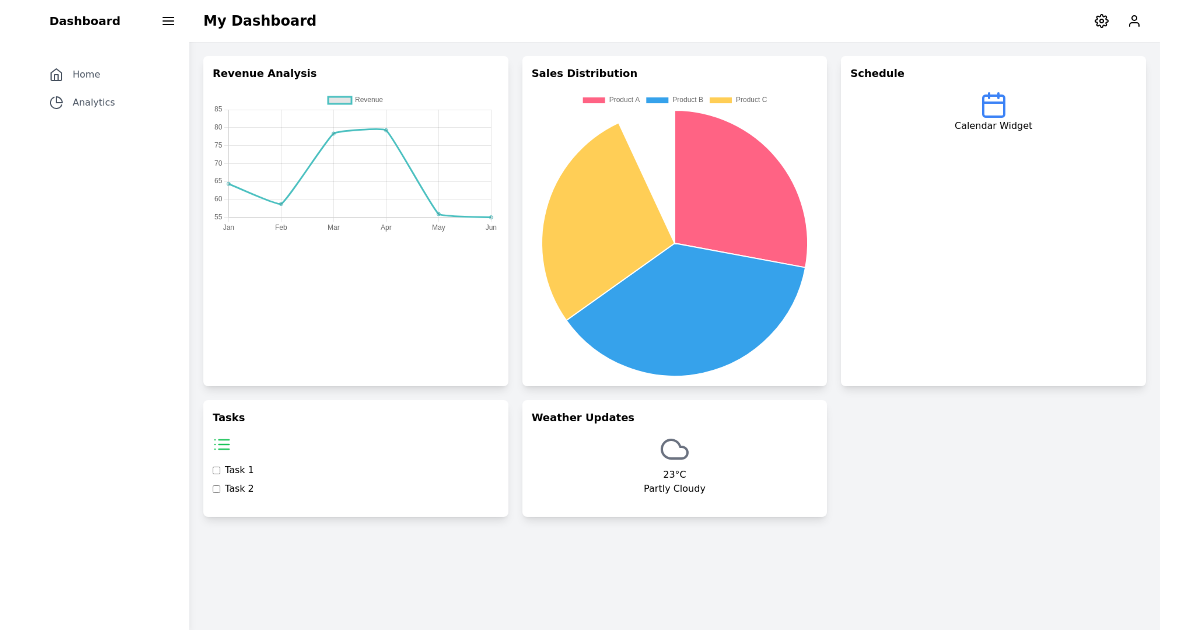Click the cloud icon in Weather Updates
This screenshot has width=1200, height=630.
674,449
